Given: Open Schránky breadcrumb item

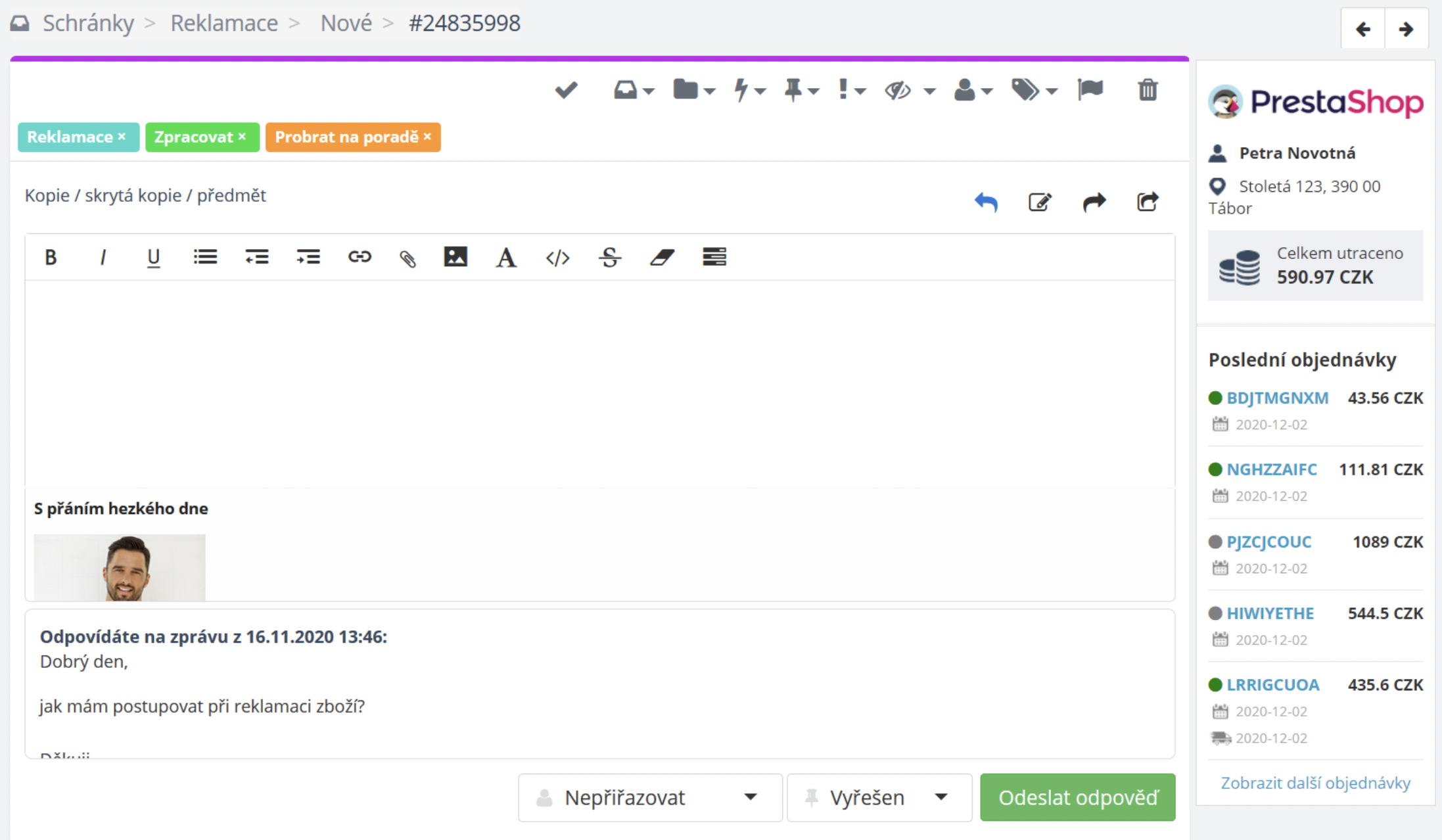Looking at the screenshot, I should point(88,23).
